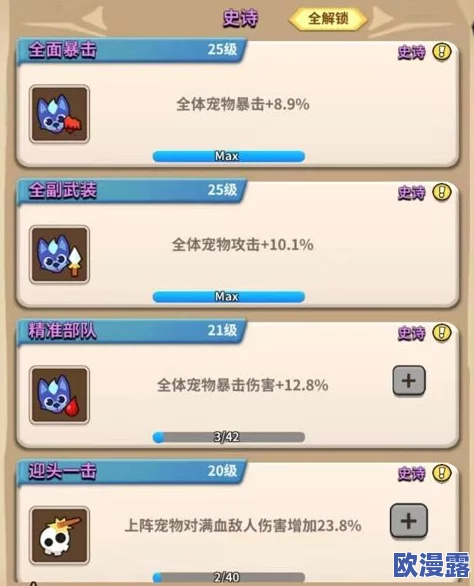Upgrade 迎头一击 with plus button
This screenshot has width=474, height=586.
point(409,521)
